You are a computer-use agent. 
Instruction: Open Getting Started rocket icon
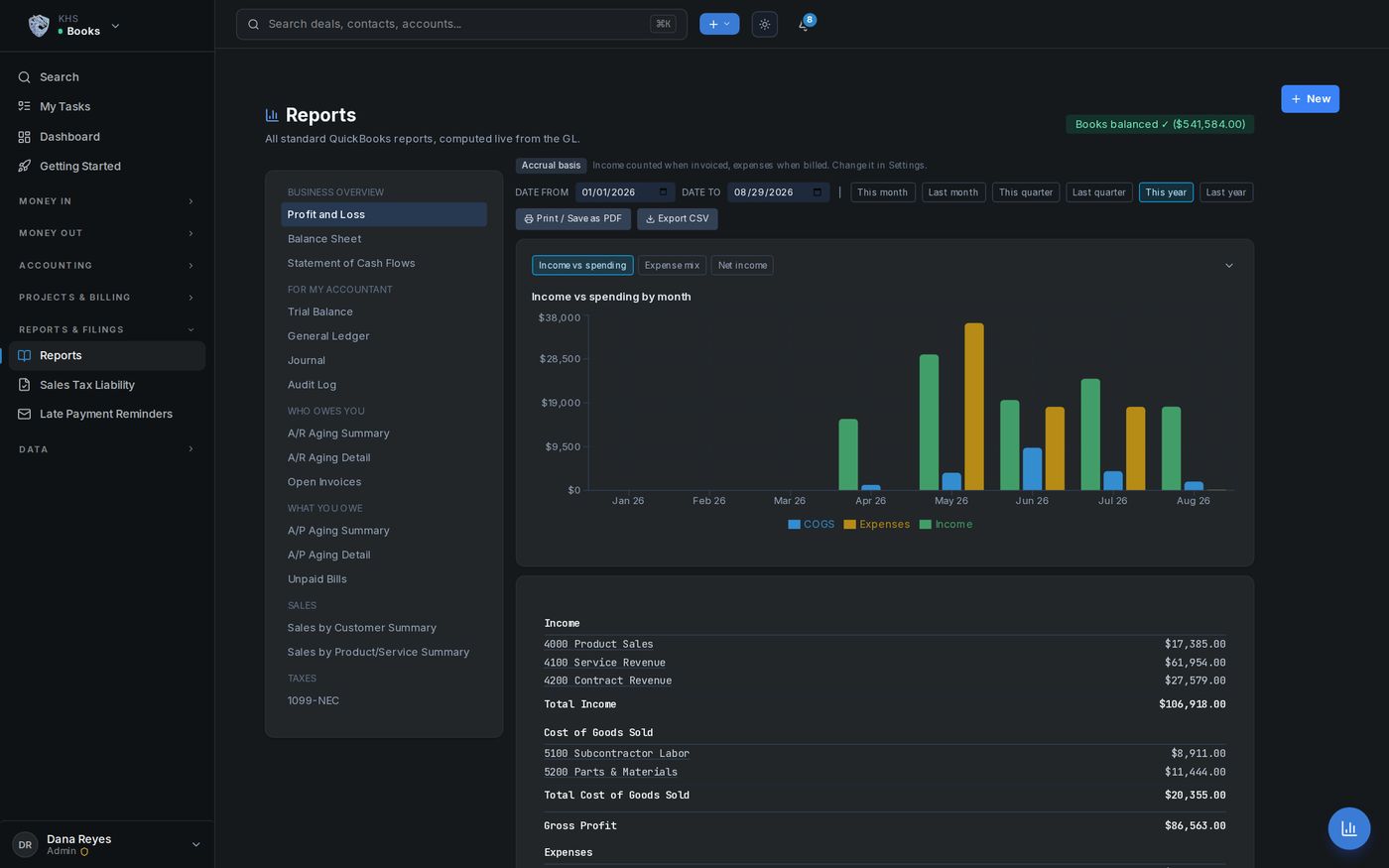click(25, 167)
